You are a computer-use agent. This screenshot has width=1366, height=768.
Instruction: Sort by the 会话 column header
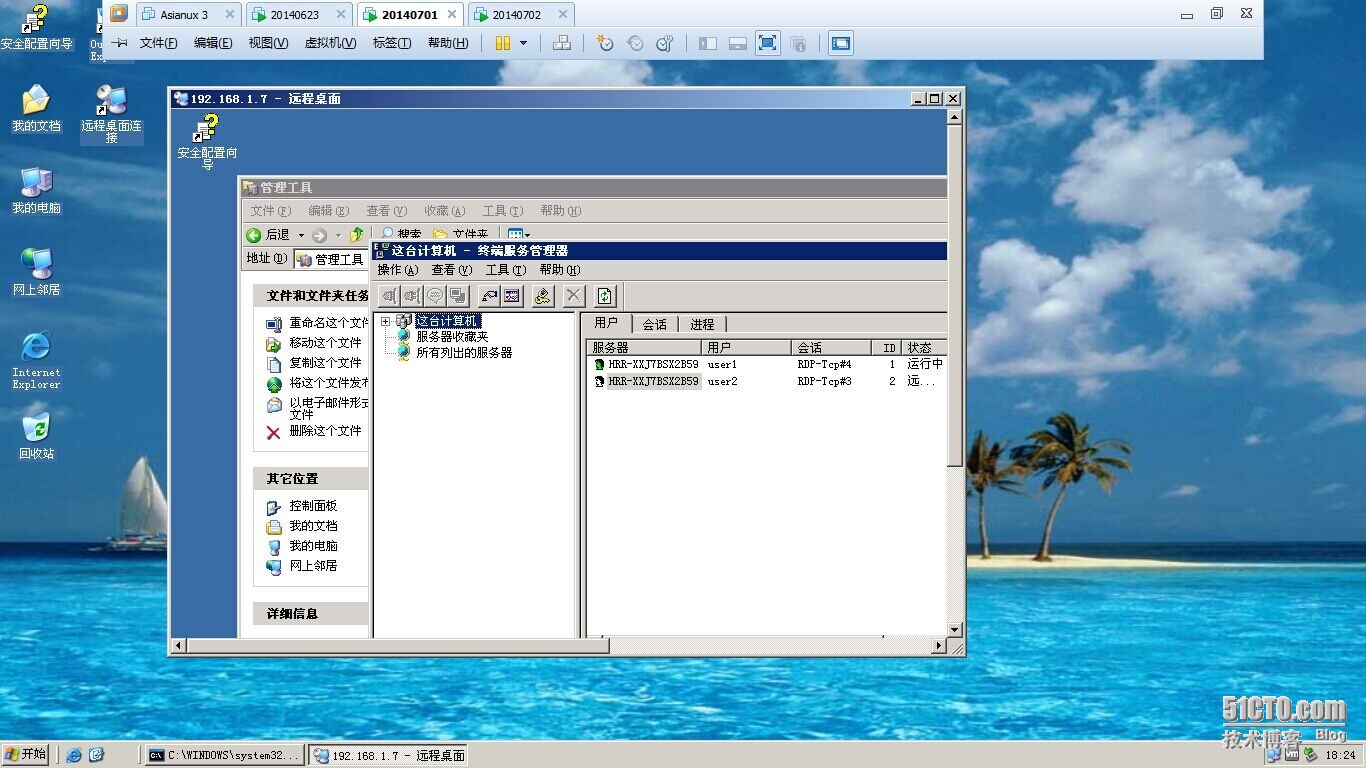click(831, 347)
